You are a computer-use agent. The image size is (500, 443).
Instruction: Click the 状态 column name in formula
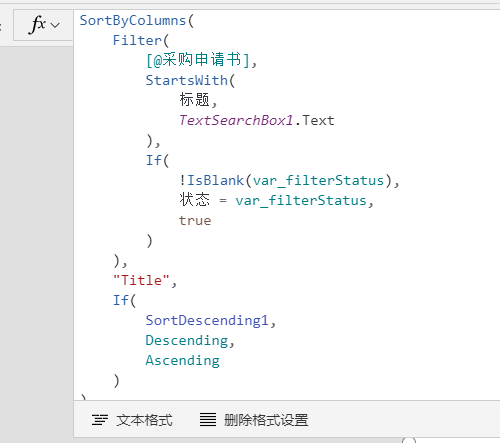pos(194,200)
